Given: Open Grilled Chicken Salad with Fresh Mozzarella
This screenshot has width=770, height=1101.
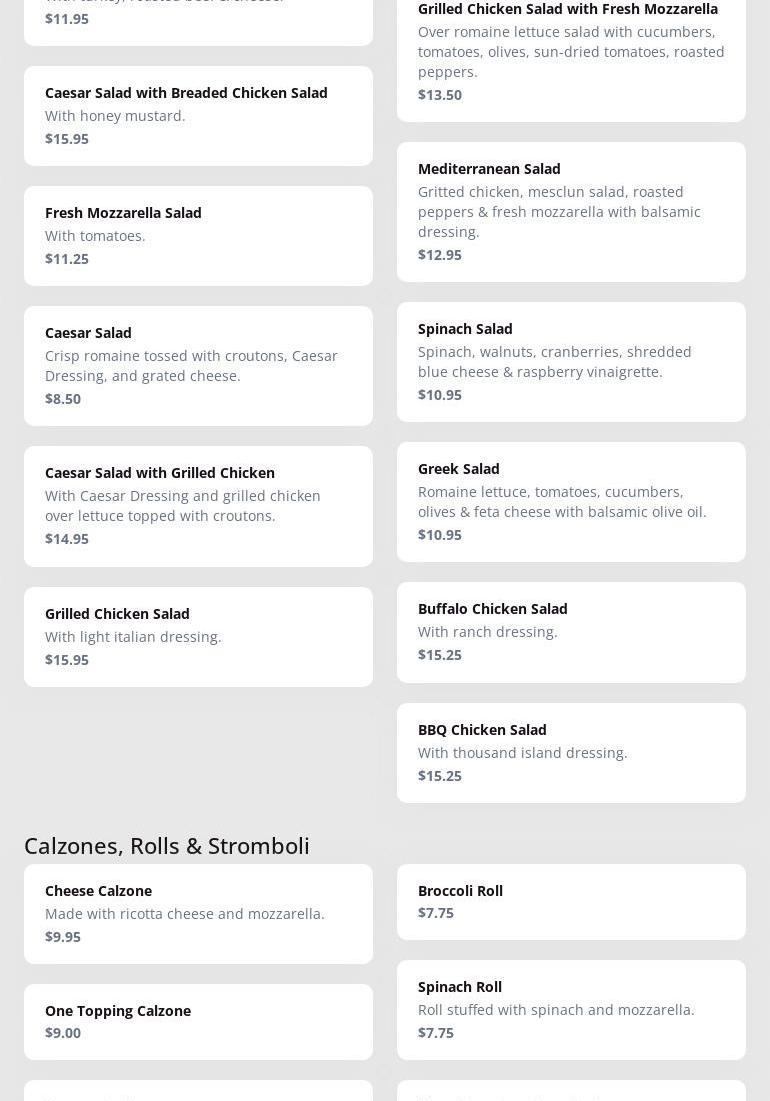Looking at the screenshot, I should point(571,52).
